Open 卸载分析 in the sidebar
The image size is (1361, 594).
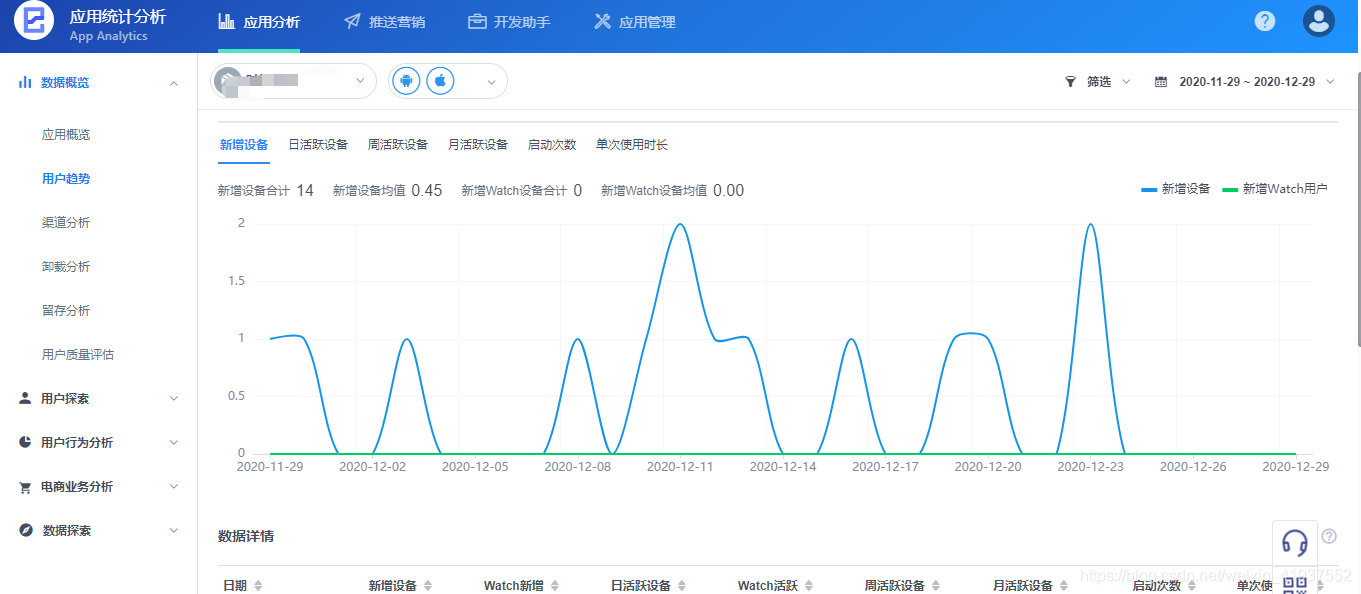click(x=66, y=266)
